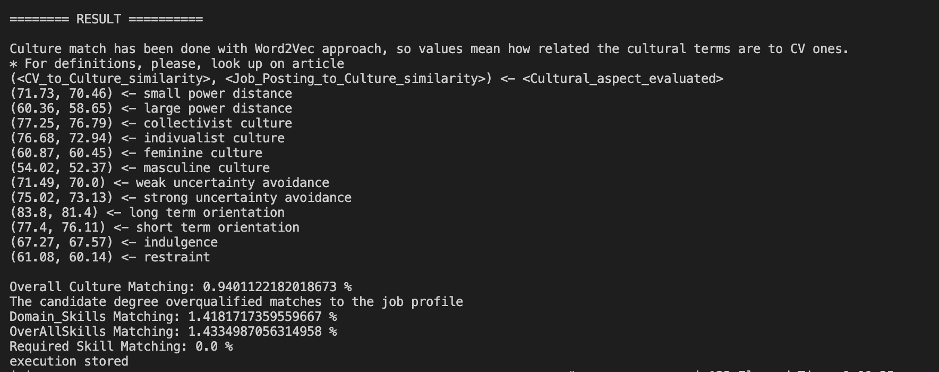The width and height of the screenshot is (939, 372).
Task: Click the RESULT header line
Action: point(107,19)
